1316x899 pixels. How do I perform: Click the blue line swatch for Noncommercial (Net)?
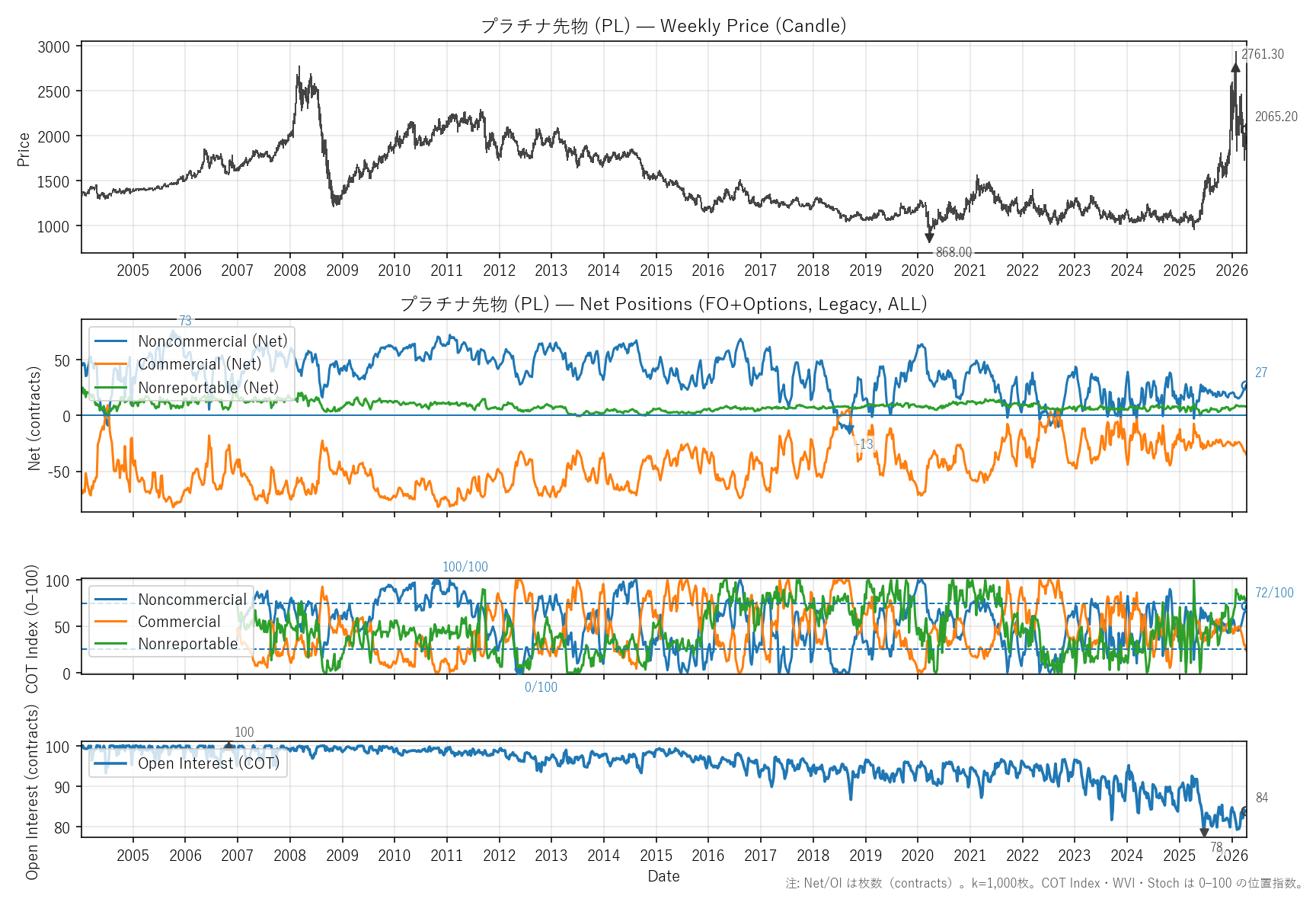coord(110,341)
